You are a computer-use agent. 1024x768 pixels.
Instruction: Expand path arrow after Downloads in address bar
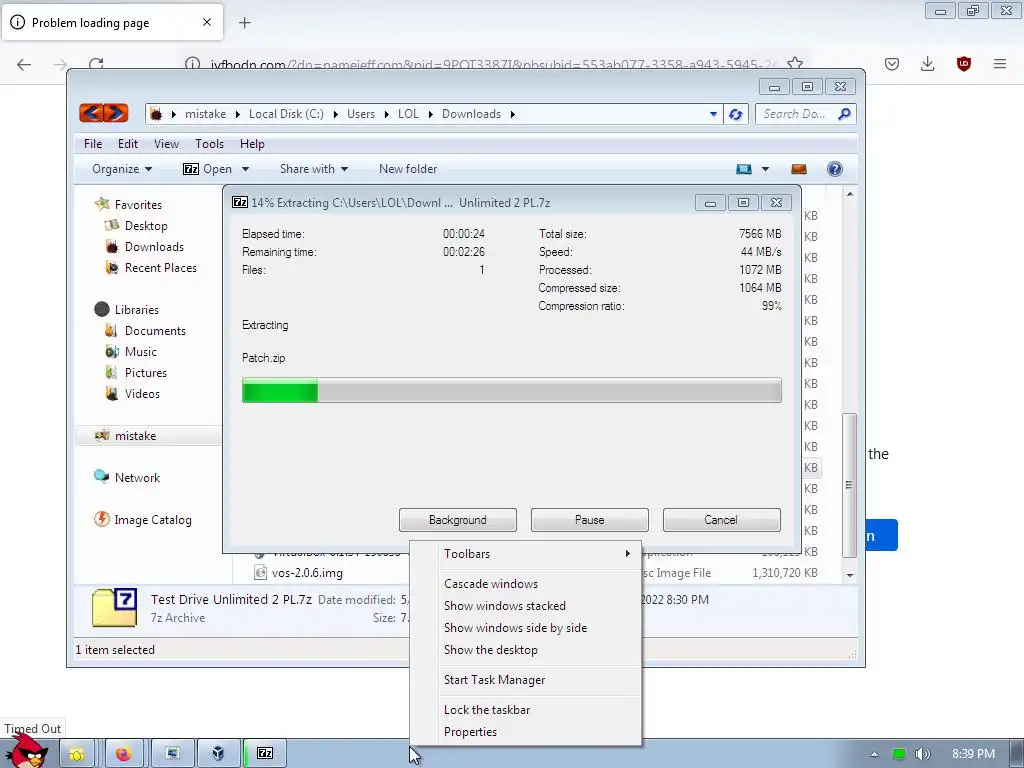[x=513, y=114]
